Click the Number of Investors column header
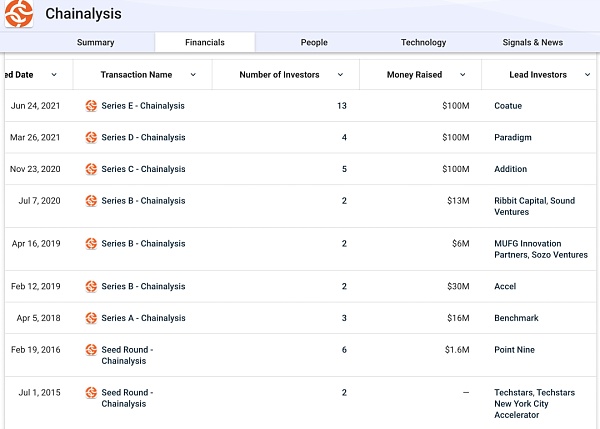The height and width of the screenshot is (429, 600). pos(279,75)
